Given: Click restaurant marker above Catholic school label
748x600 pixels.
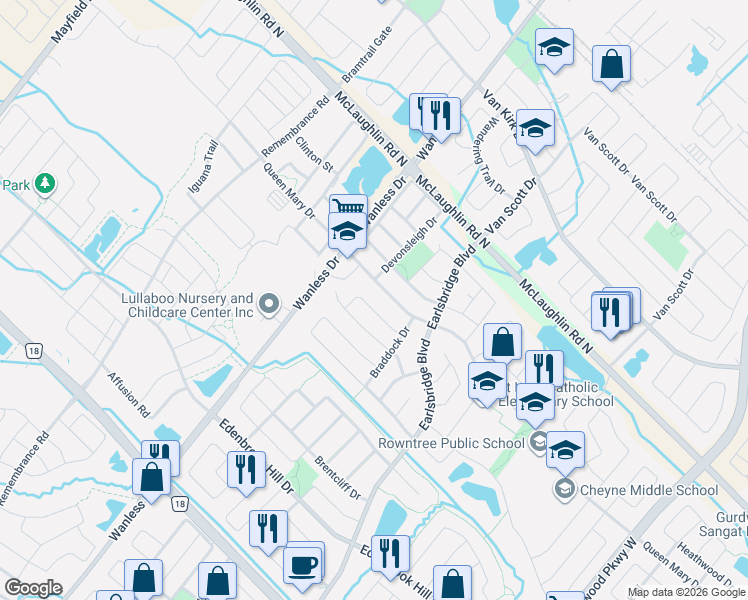Looking at the screenshot, I should (x=544, y=368).
